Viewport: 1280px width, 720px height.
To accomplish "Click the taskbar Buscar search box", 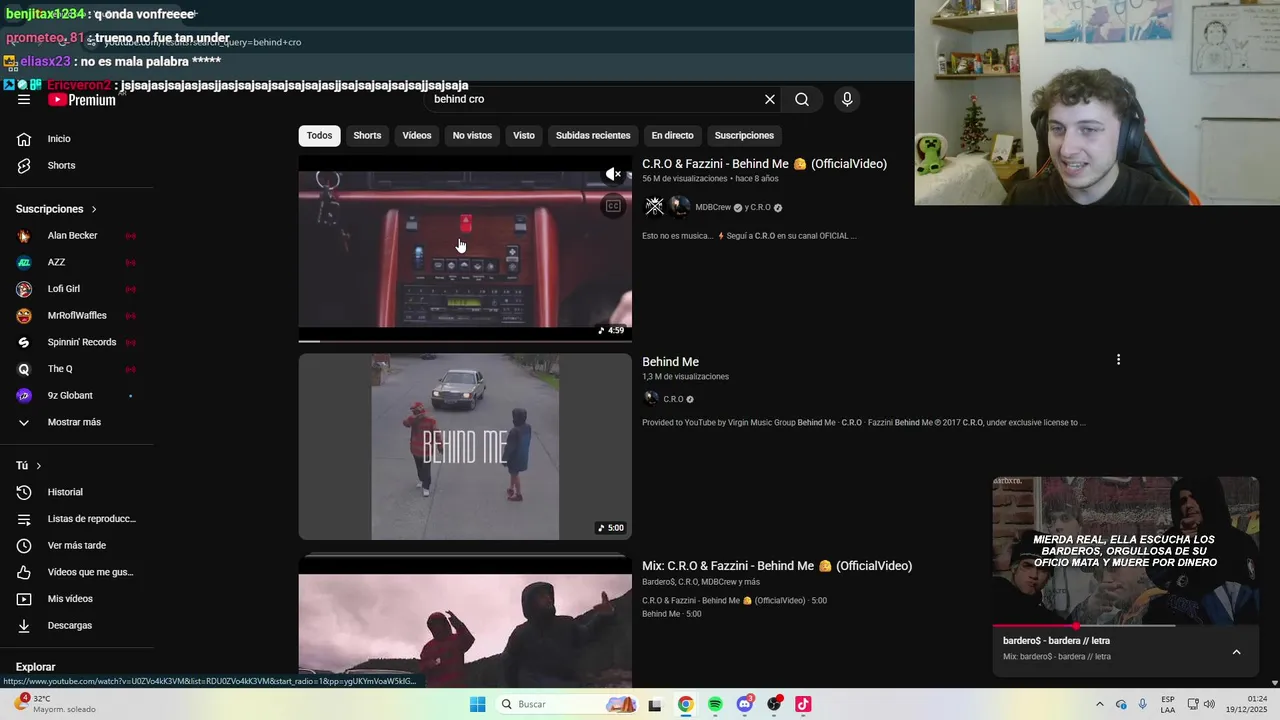I will tap(567, 704).
